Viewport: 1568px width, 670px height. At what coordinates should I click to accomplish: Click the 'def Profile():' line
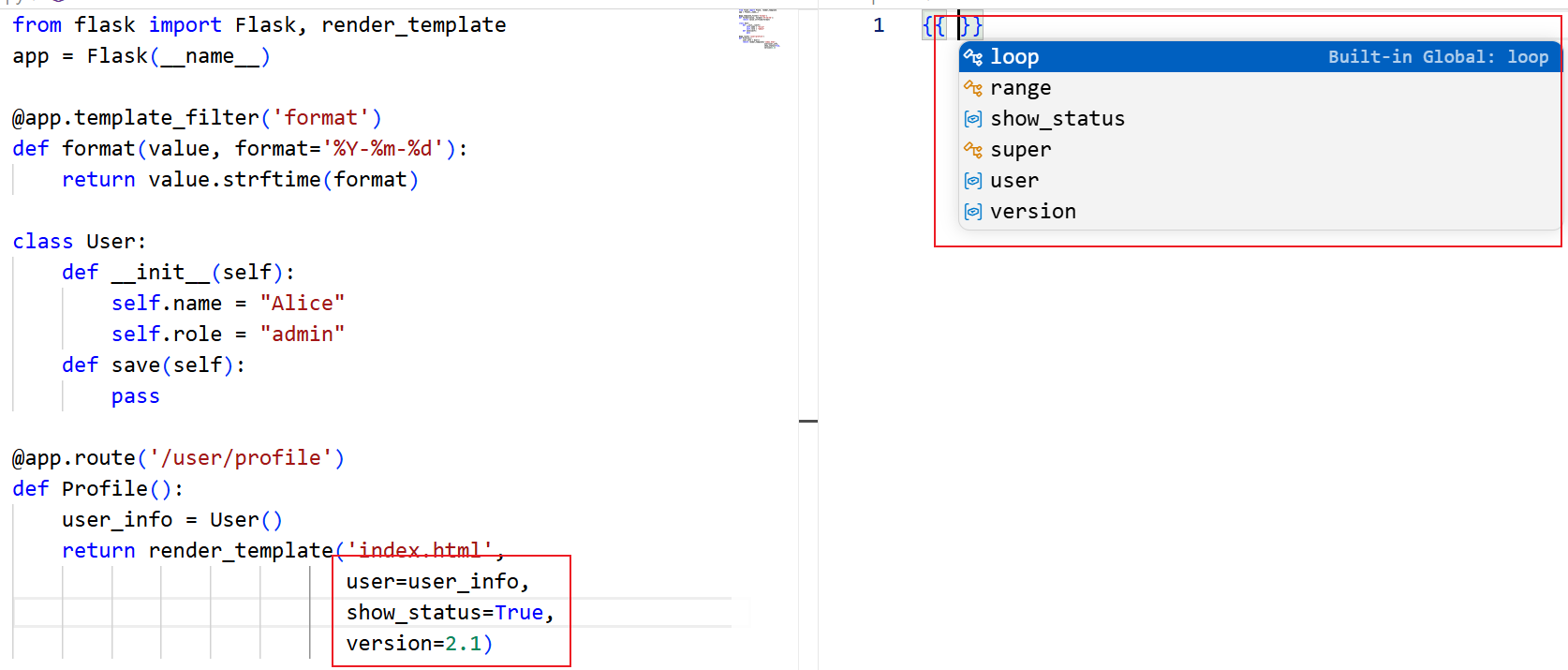(x=98, y=489)
